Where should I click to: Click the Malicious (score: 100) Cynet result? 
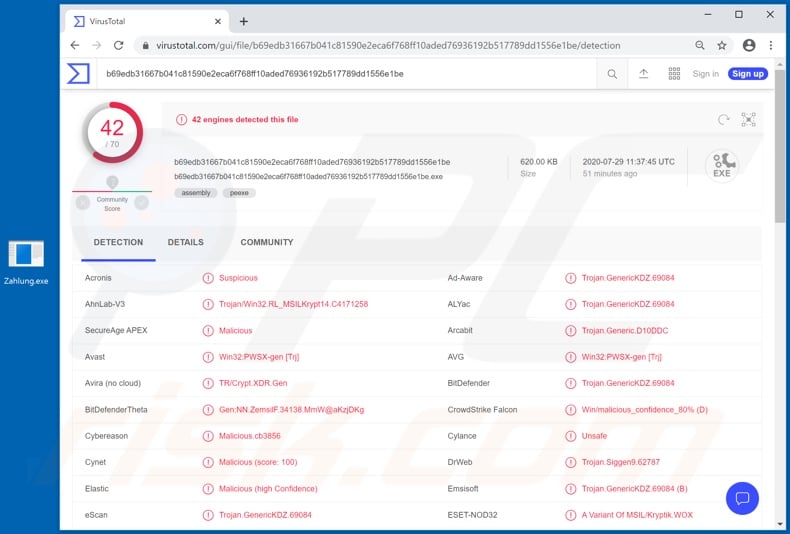pyautogui.click(x=258, y=462)
